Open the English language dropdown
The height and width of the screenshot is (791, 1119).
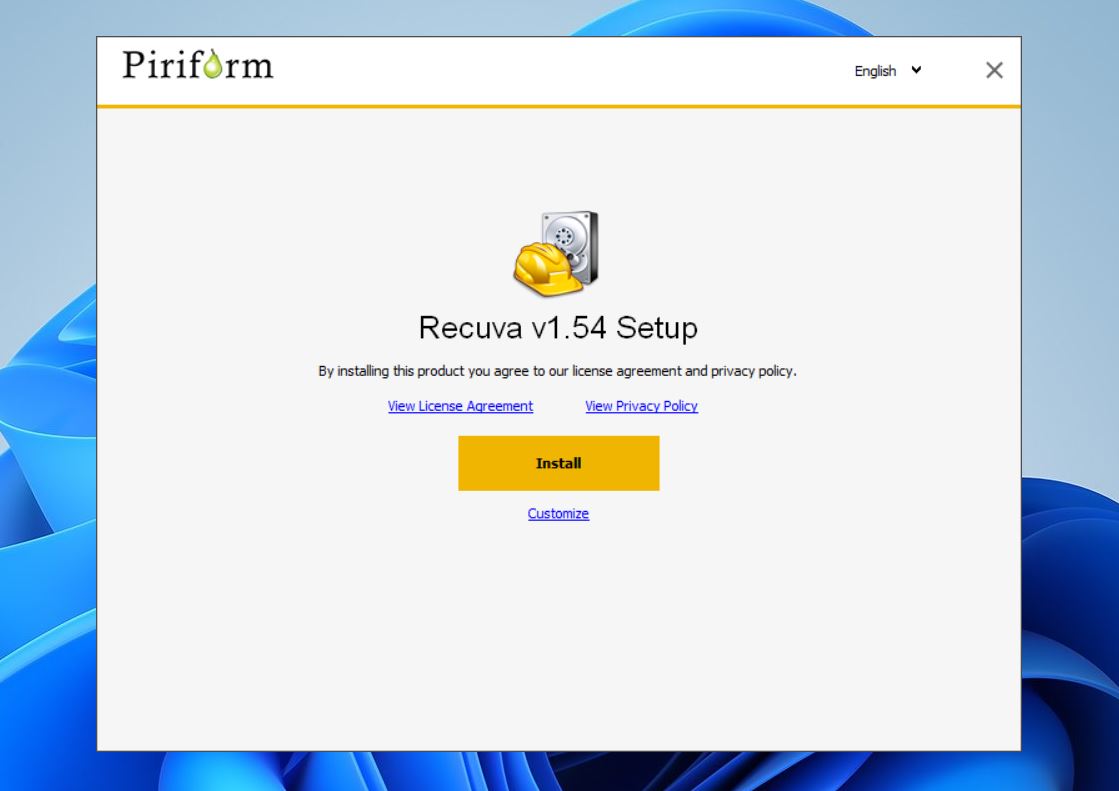coord(886,71)
